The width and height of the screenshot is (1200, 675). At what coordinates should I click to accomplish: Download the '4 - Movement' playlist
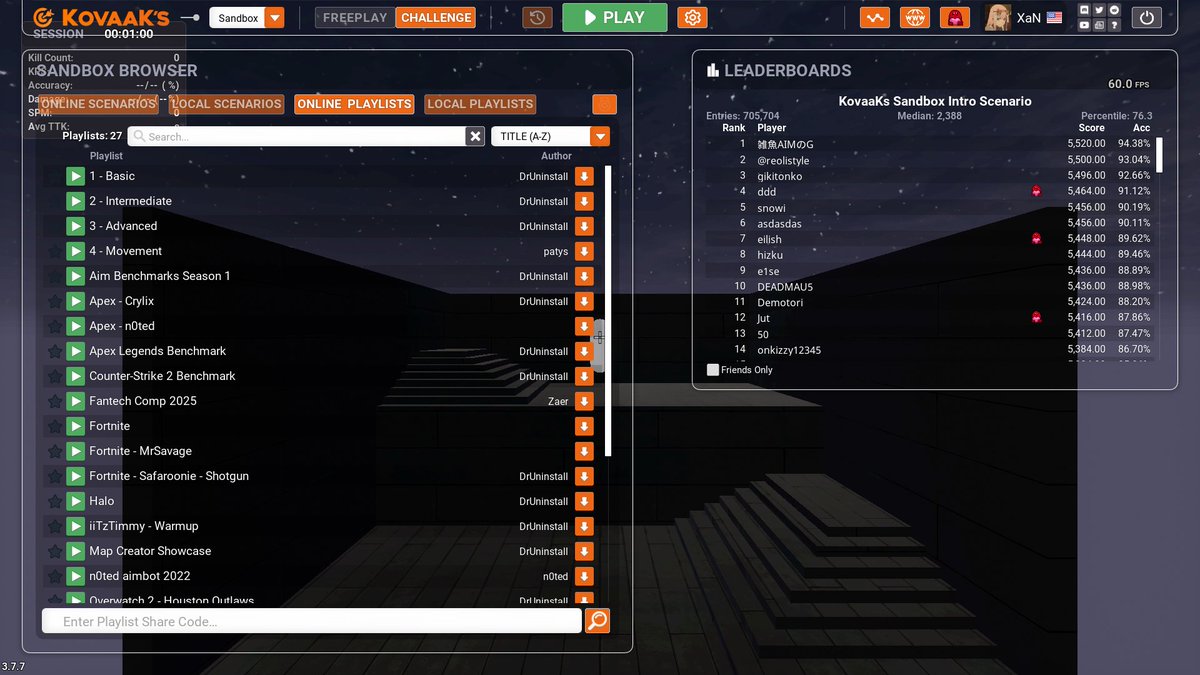[x=584, y=251]
